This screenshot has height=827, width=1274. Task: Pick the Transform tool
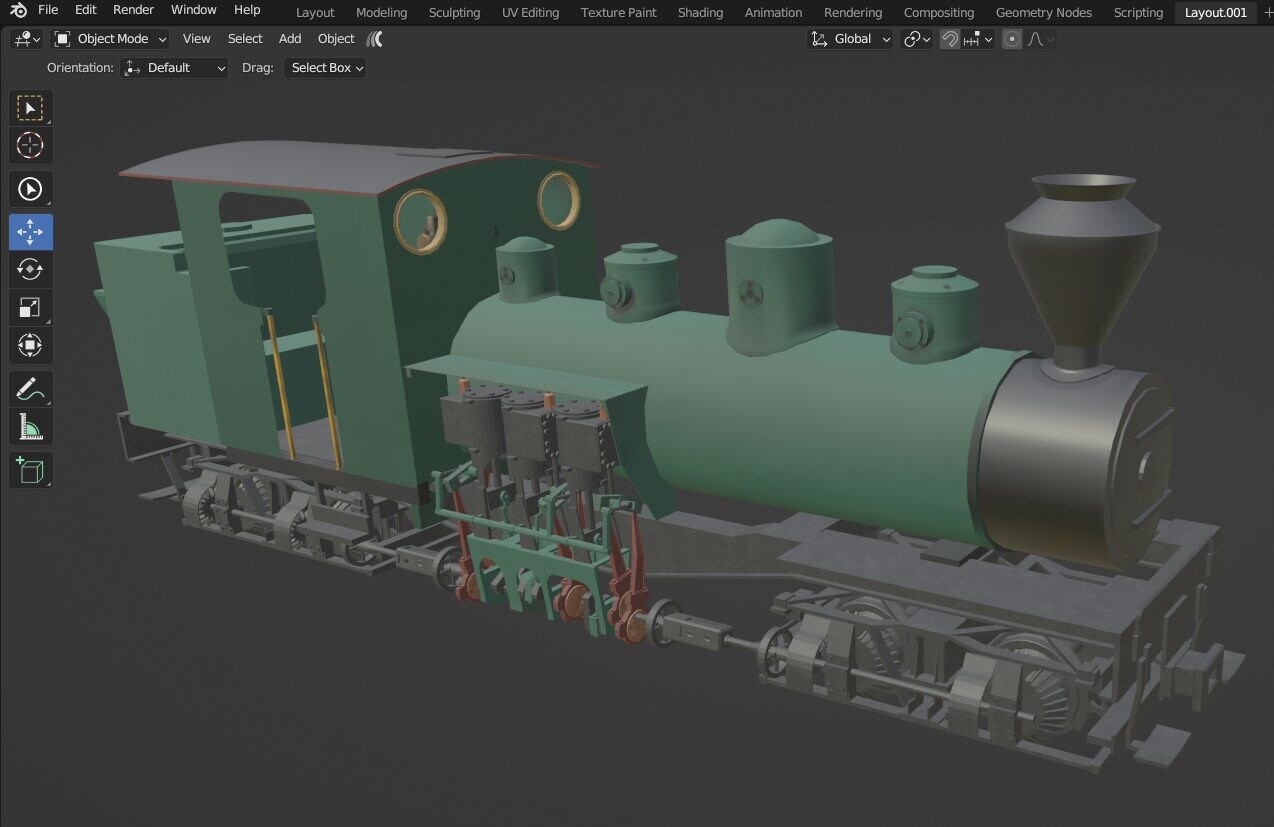[30, 346]
